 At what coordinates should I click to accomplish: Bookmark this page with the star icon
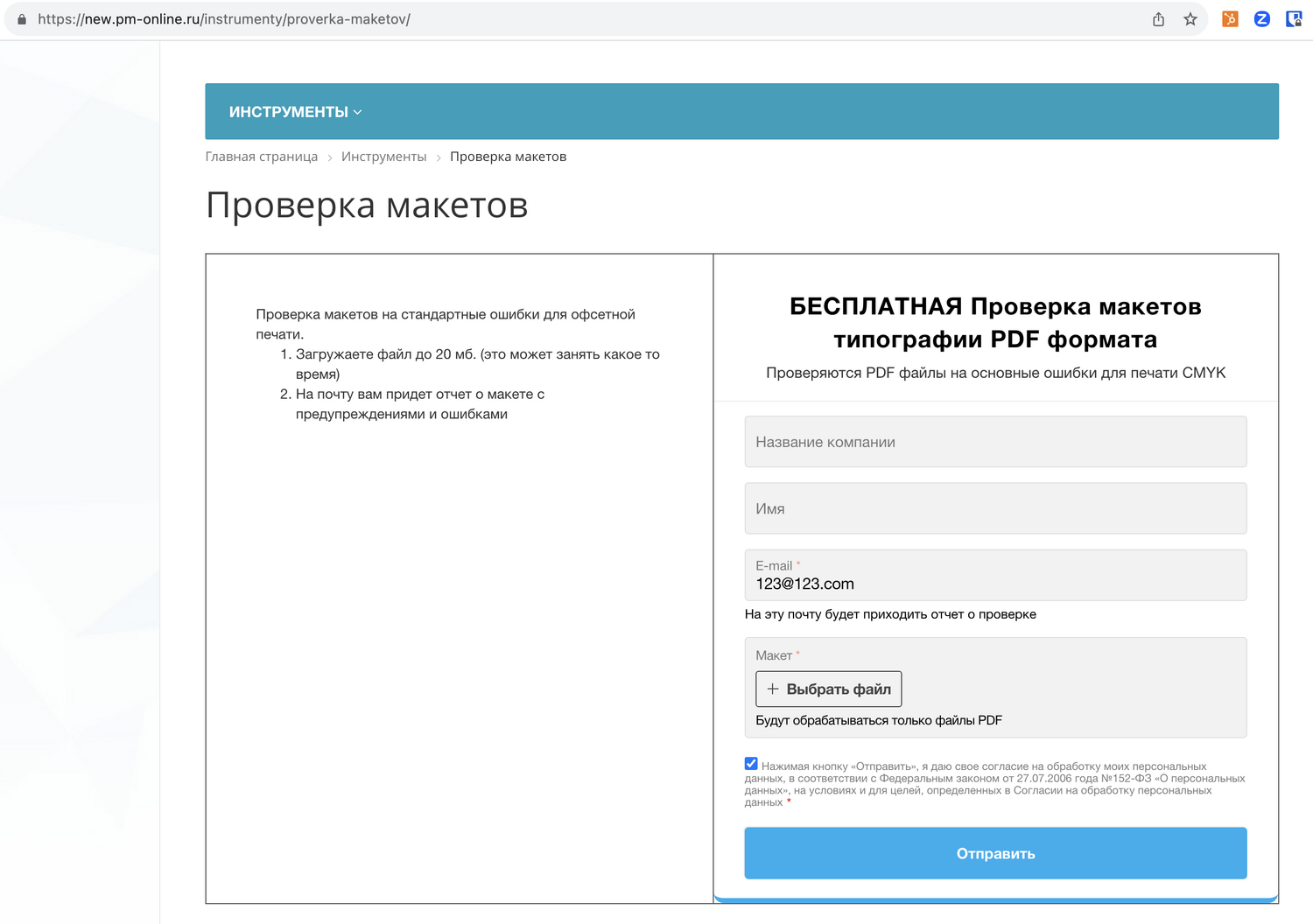click(x=1190, y=19)
